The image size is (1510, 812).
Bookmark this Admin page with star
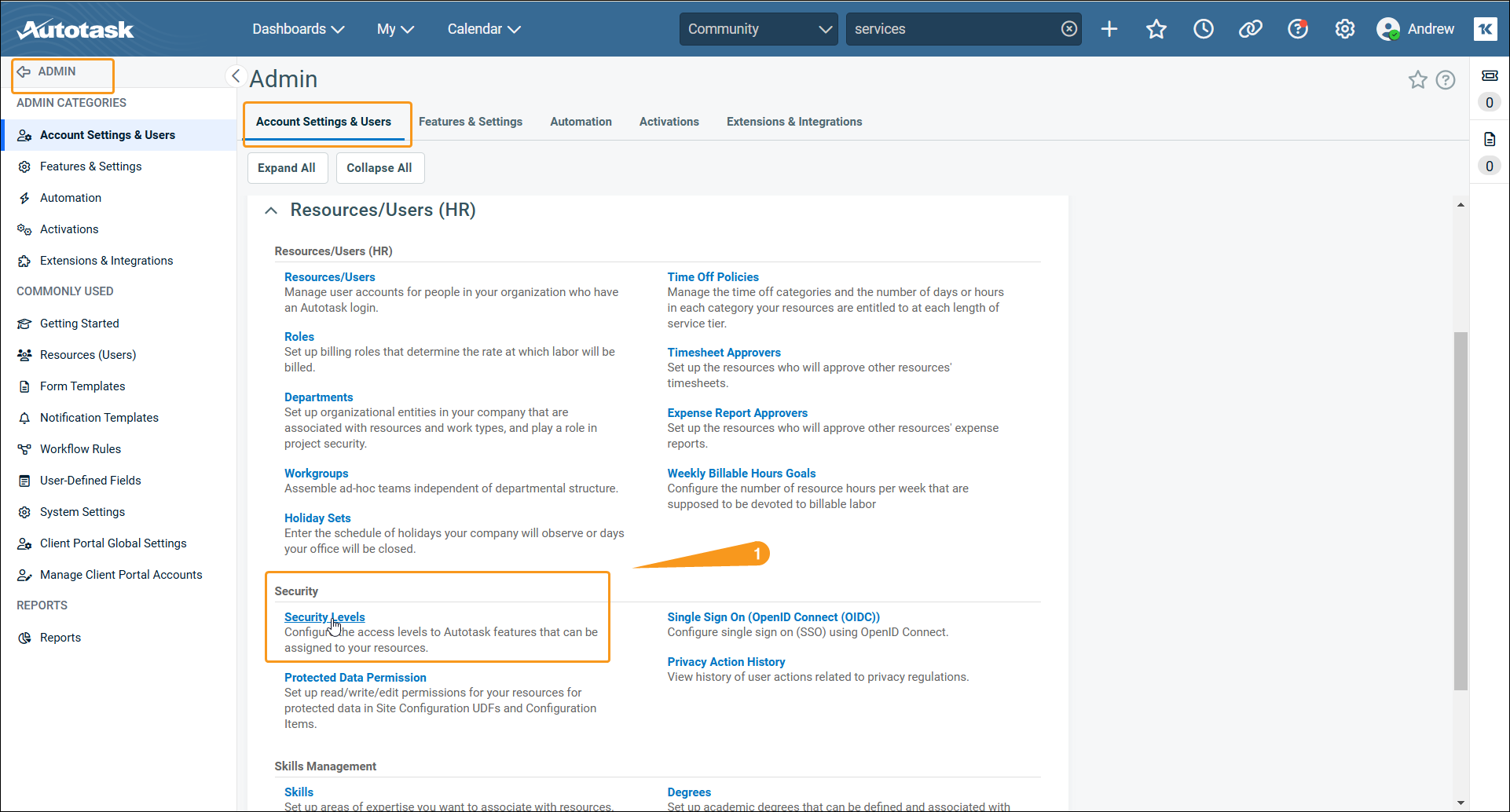pos(1417,79)
